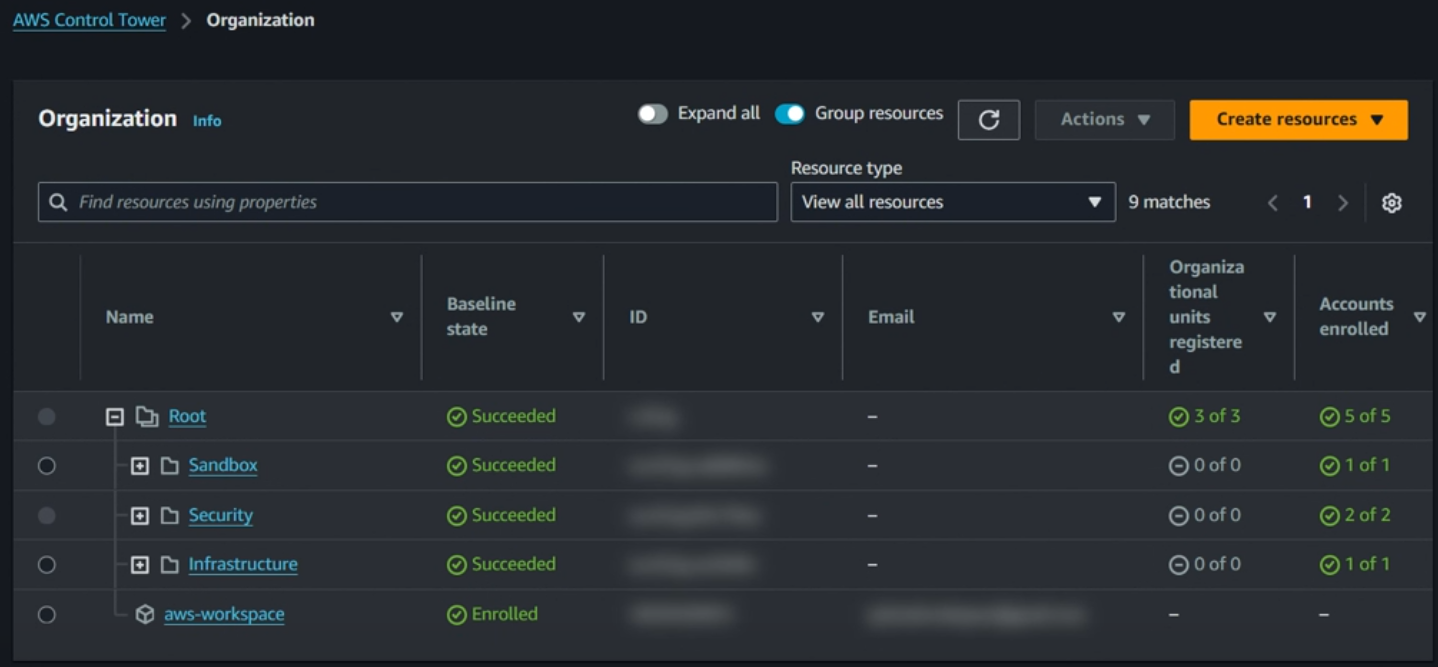Sort by the ID column arrow

[818, 317]
